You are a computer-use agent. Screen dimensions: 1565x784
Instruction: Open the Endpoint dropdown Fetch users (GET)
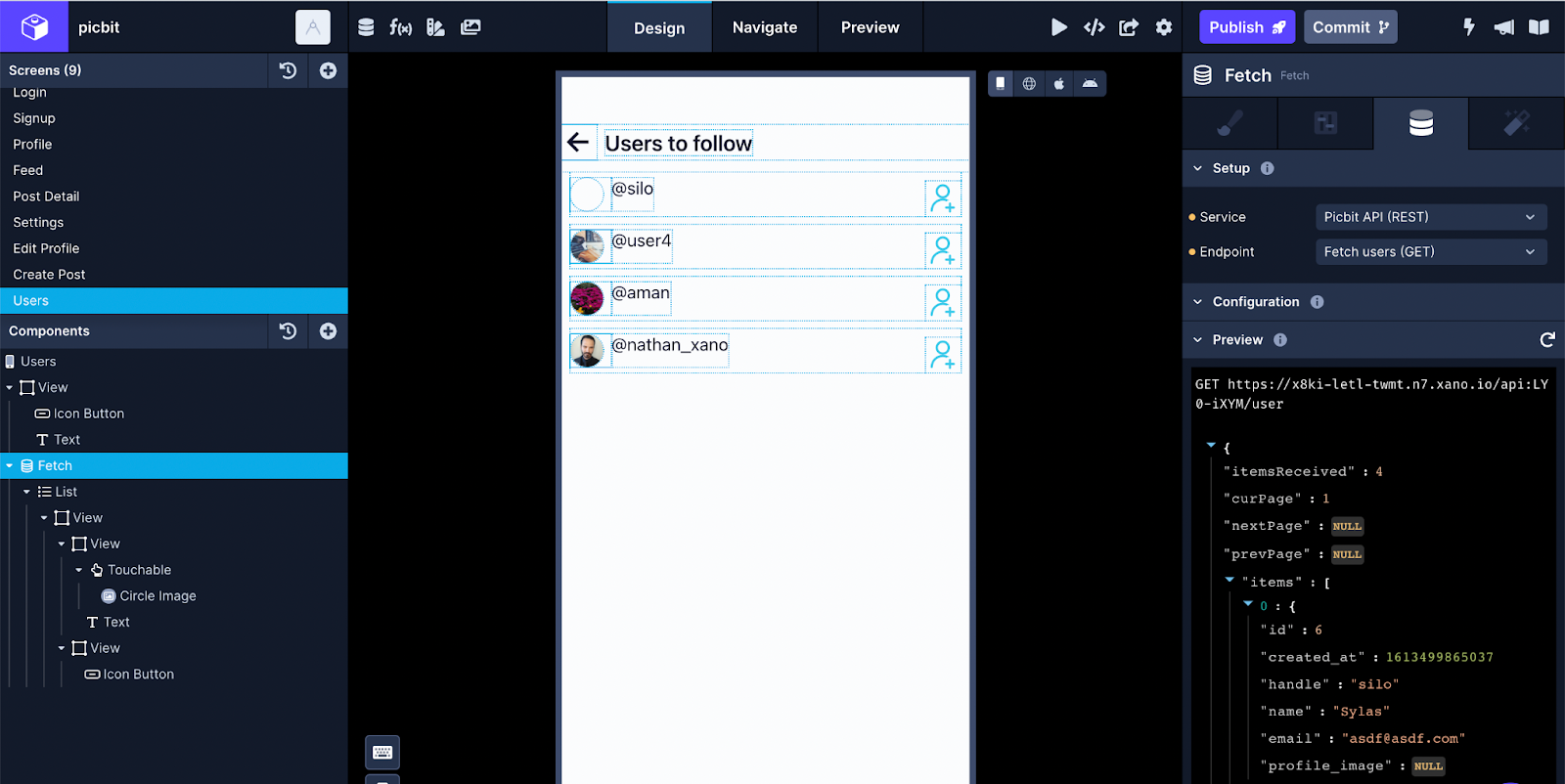click(x=1429, y=252)
